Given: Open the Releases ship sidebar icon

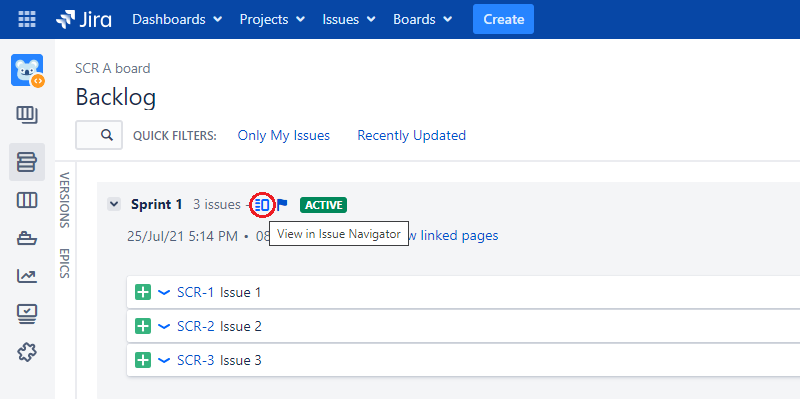Looking at the screenshot, I should pyautogui.click(x=27, y=238).
